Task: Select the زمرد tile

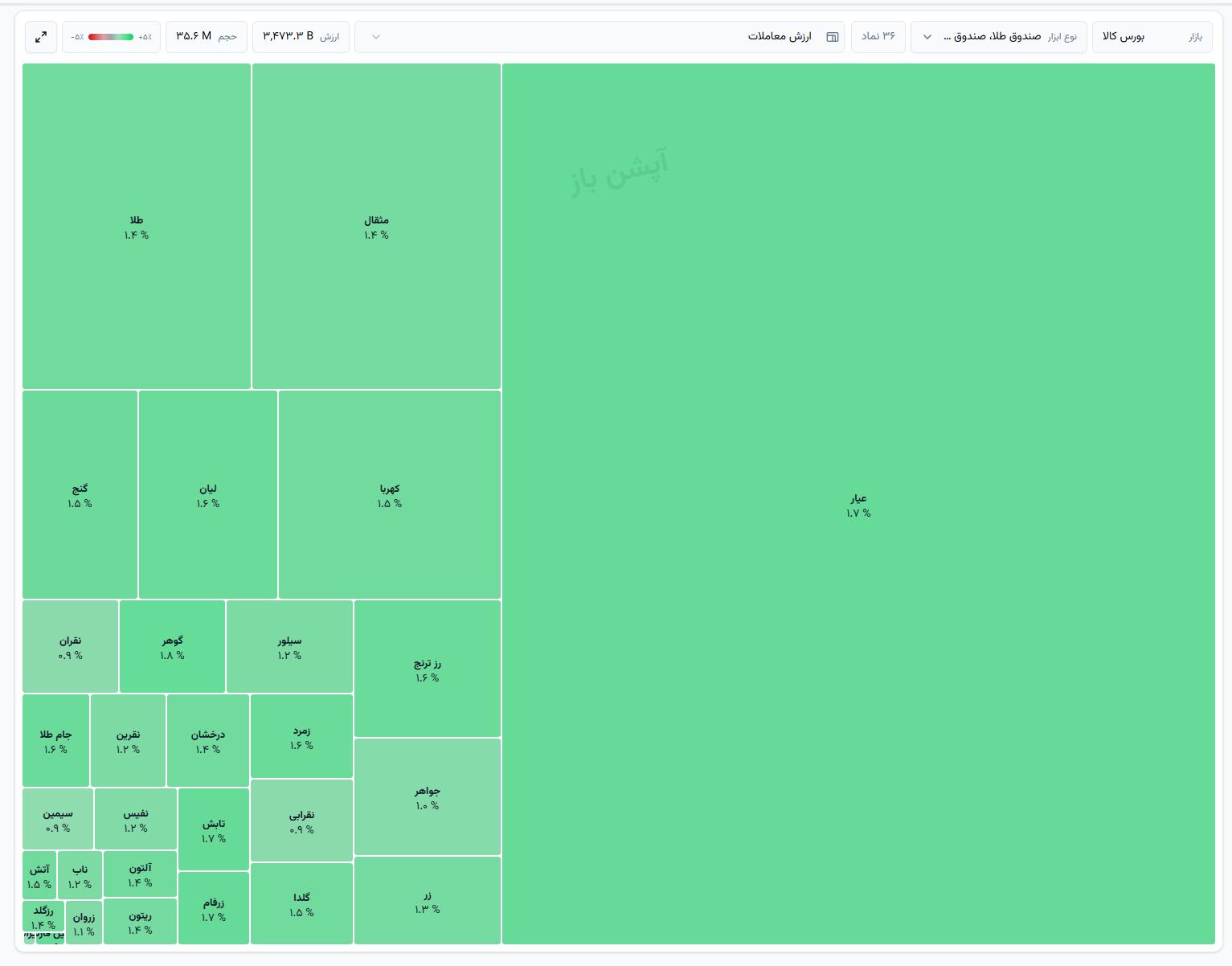Action: [x=301, y=737]
